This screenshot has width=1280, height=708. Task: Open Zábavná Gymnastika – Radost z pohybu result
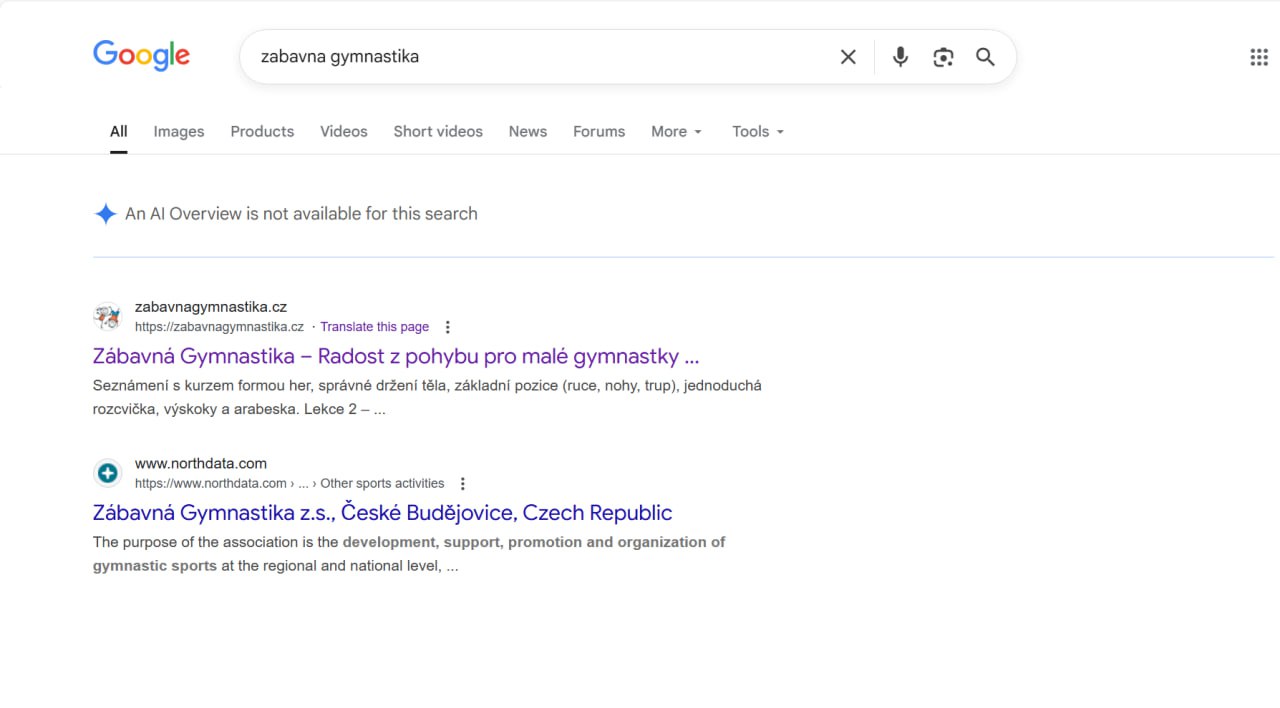[x=395, y=356]
